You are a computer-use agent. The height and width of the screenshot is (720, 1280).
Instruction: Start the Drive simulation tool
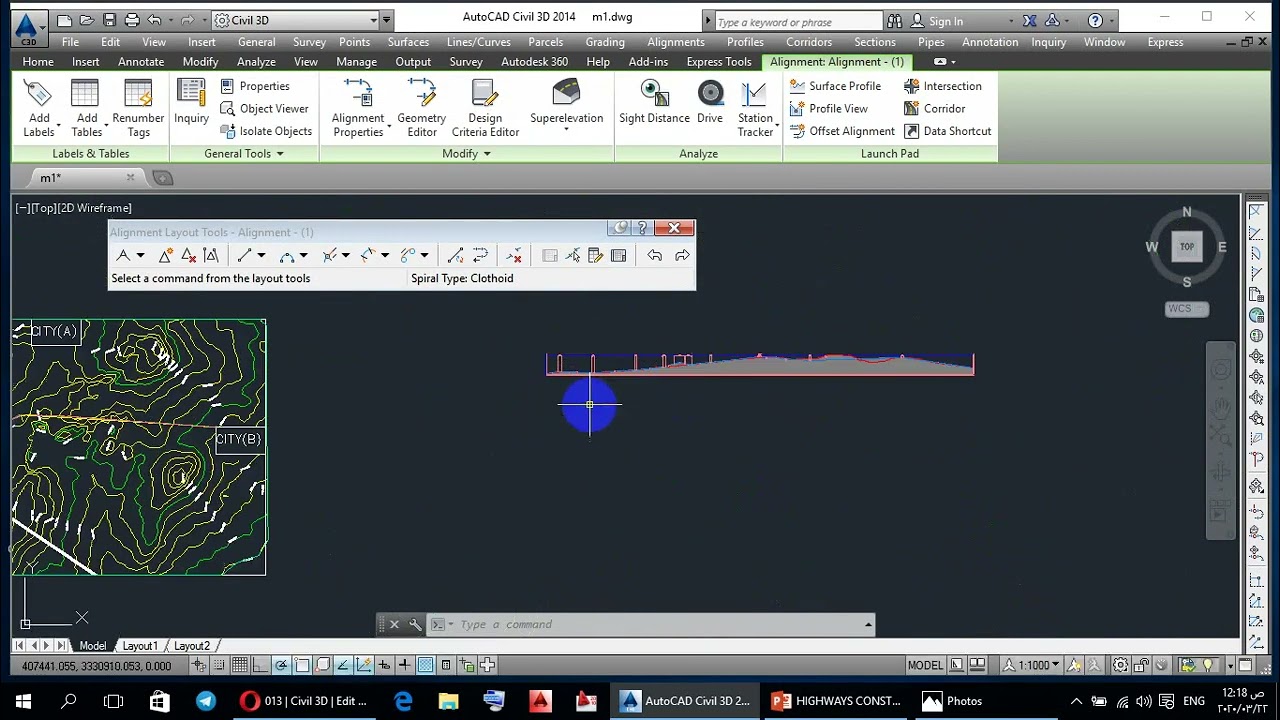coord(710,103)
